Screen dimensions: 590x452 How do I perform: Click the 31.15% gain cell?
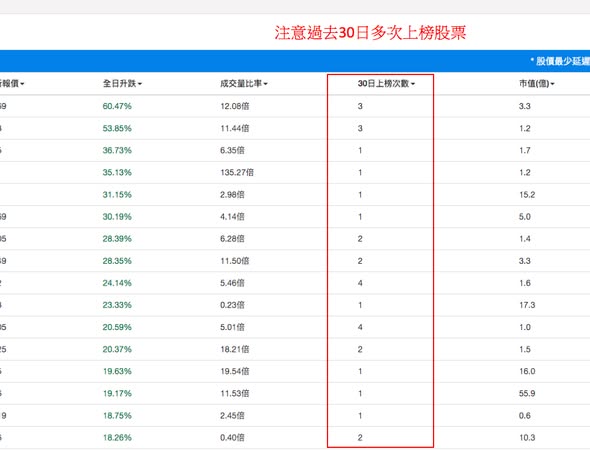pyautogui.click(x=117, y=195)
